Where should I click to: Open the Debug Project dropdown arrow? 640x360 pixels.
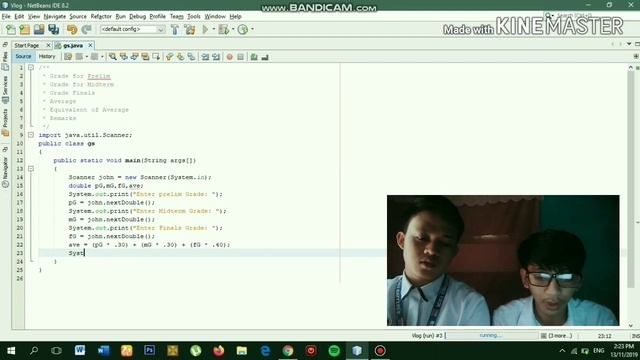233,29
